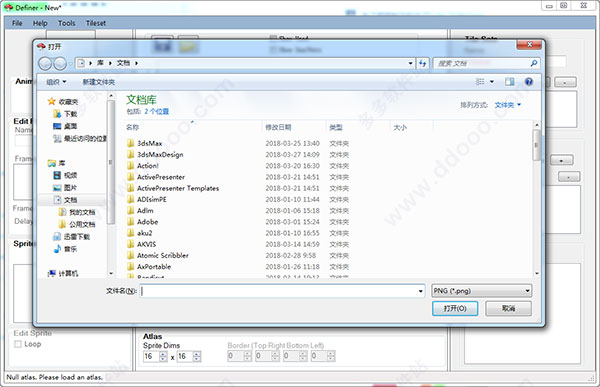Click the Sprite Dims width field
The width and height of the screenshot is (600, 387).
tap(152, 356)
